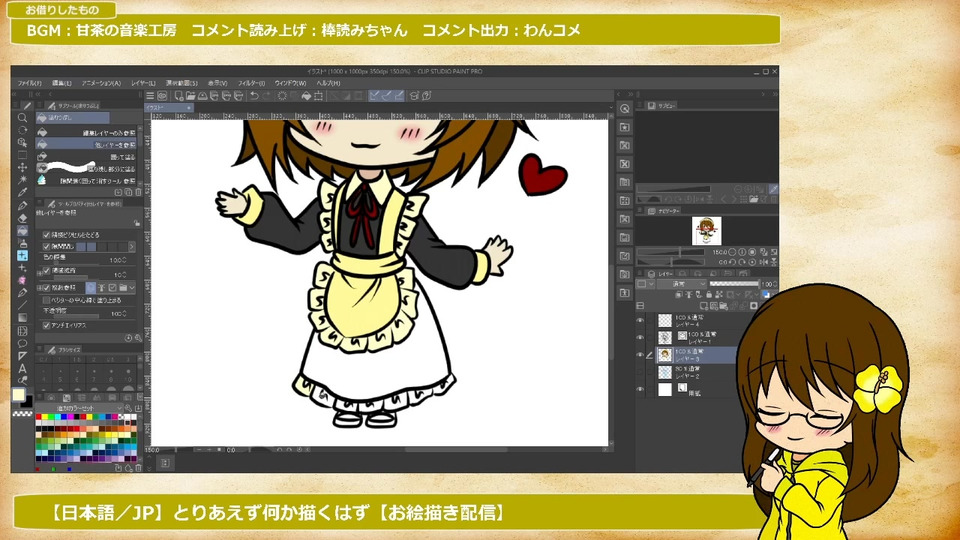The height and width of the screenshot is (540, 960).
Task: Click the New canvas icon in command bar
Action: pos(179,96)
